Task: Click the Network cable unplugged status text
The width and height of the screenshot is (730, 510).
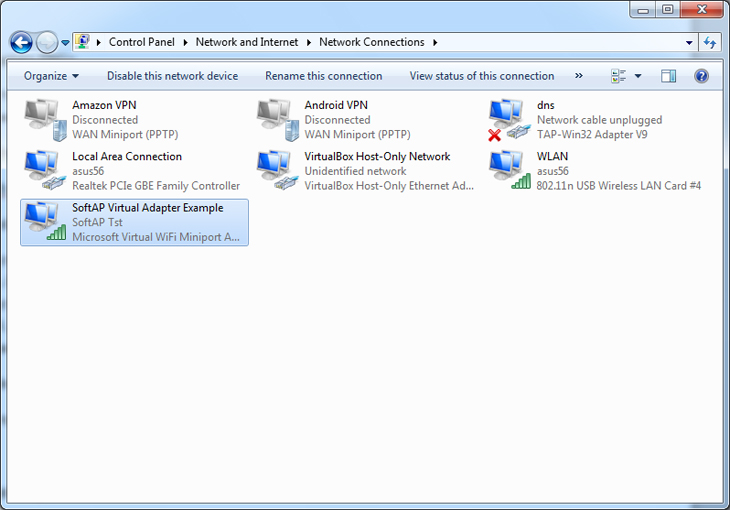Action: coord(599,120)
